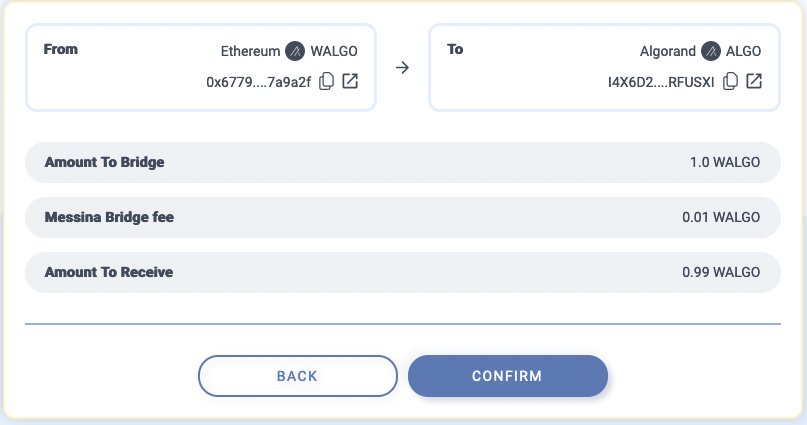Click the Ethereum network label
The image size is (807, 425).
click(250, 51)
